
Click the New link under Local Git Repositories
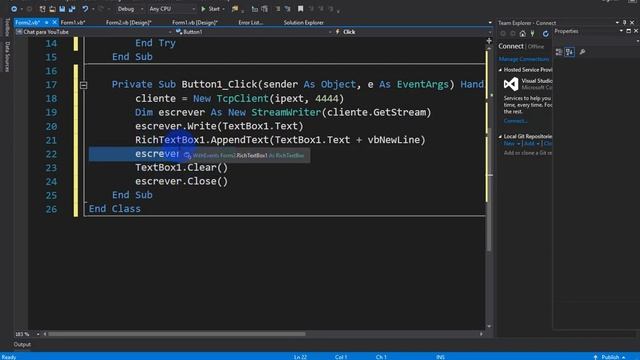click(x=509, y=144)
